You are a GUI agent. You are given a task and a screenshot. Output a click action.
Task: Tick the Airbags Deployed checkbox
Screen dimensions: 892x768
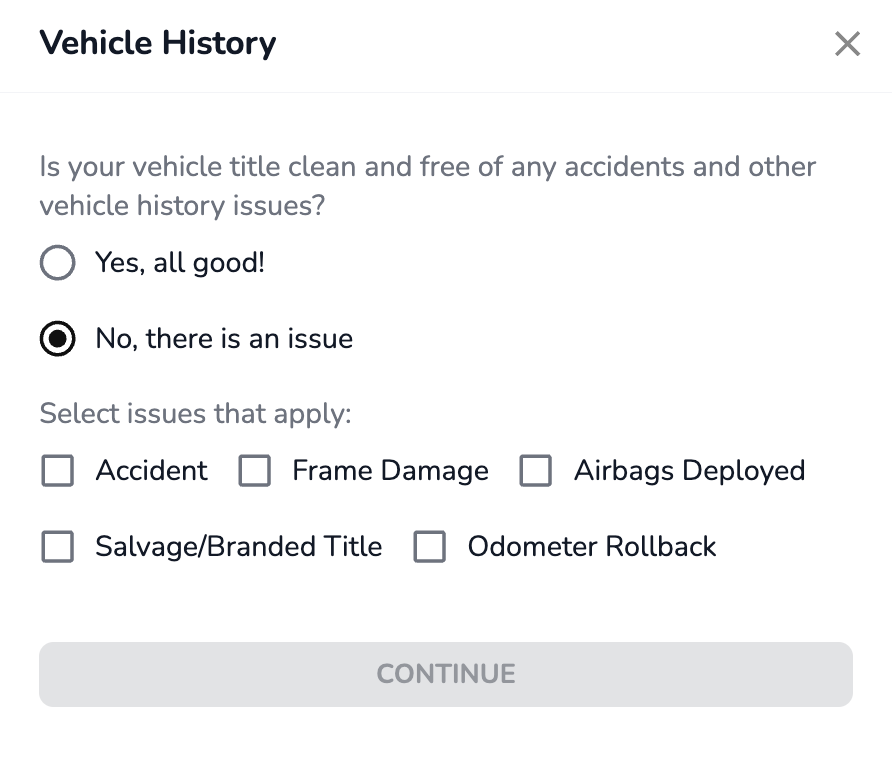tap(536, 471)
